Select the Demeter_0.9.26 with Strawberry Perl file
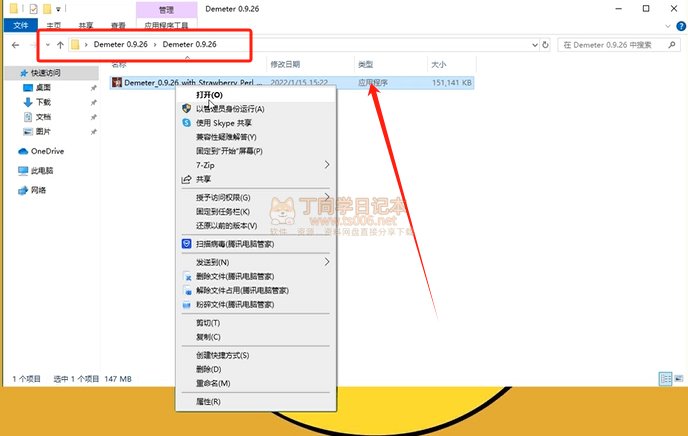688x436 pixels. click(x=292, y=82)
